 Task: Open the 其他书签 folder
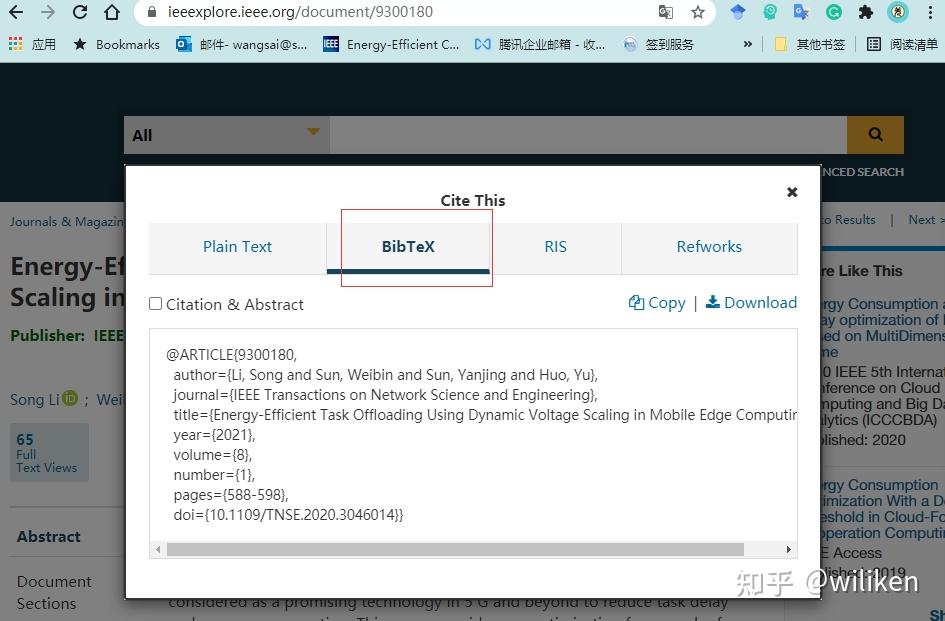pyautogui.click(x=809, y=44)
